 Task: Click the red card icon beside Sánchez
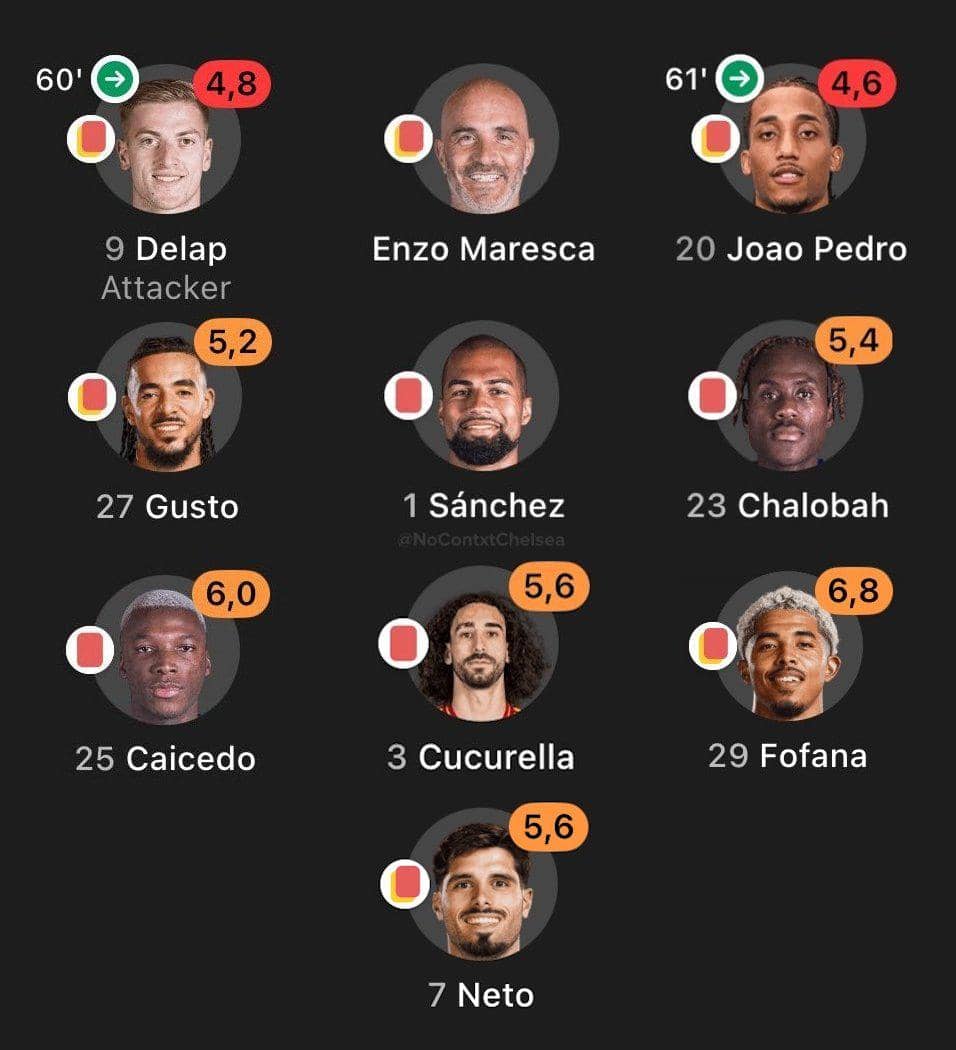tap(408, 395)
